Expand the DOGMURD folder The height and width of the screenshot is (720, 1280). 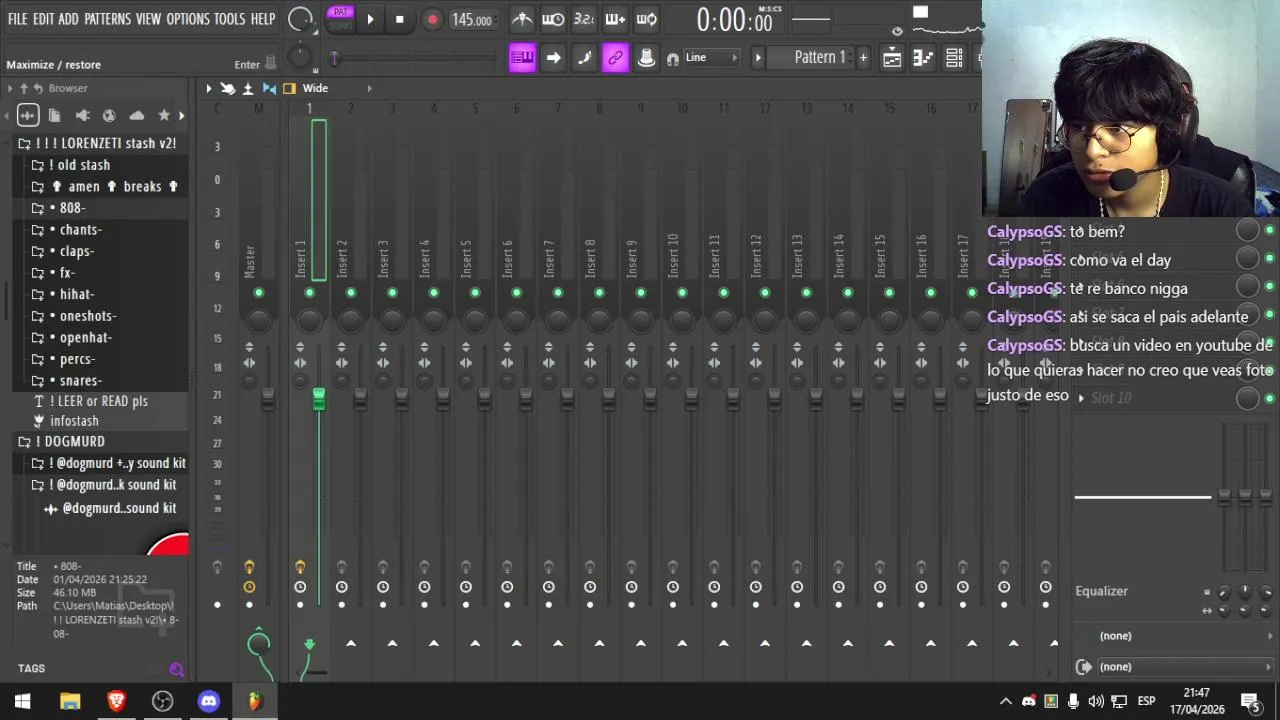62,441
